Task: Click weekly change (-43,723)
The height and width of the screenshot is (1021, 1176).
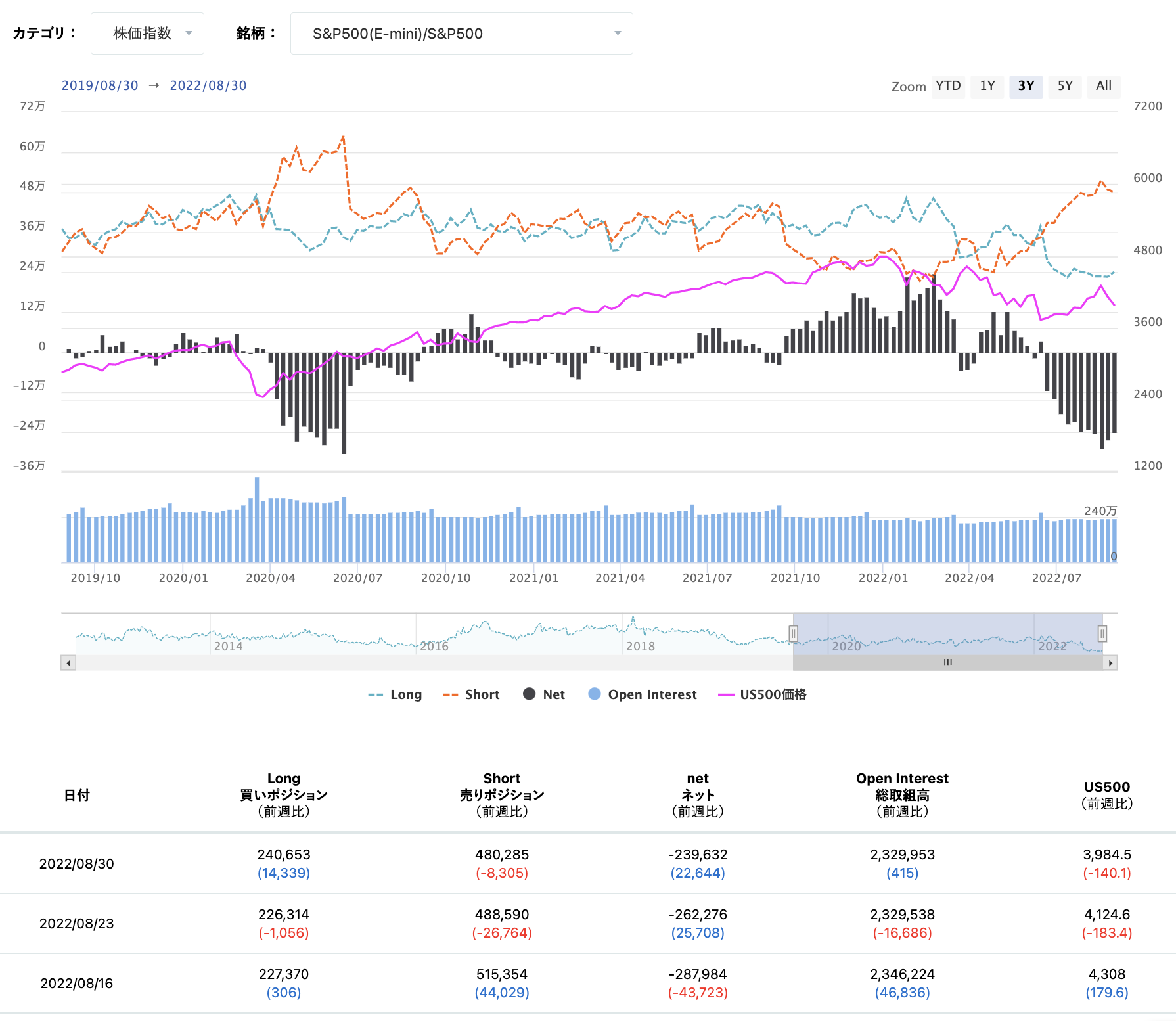Action: coord(698,993)
